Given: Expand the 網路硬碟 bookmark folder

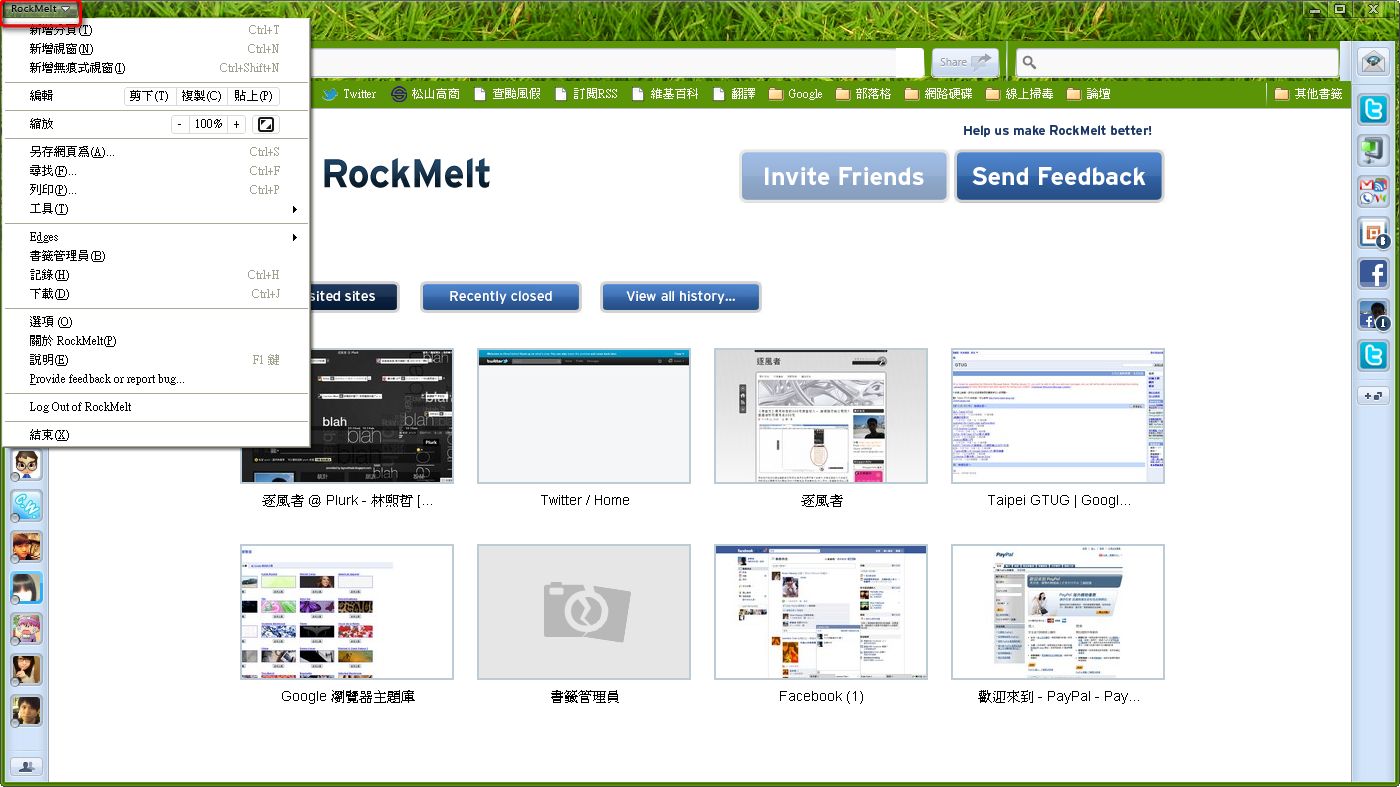Looking at the screenshot, I should click(938, 94).
